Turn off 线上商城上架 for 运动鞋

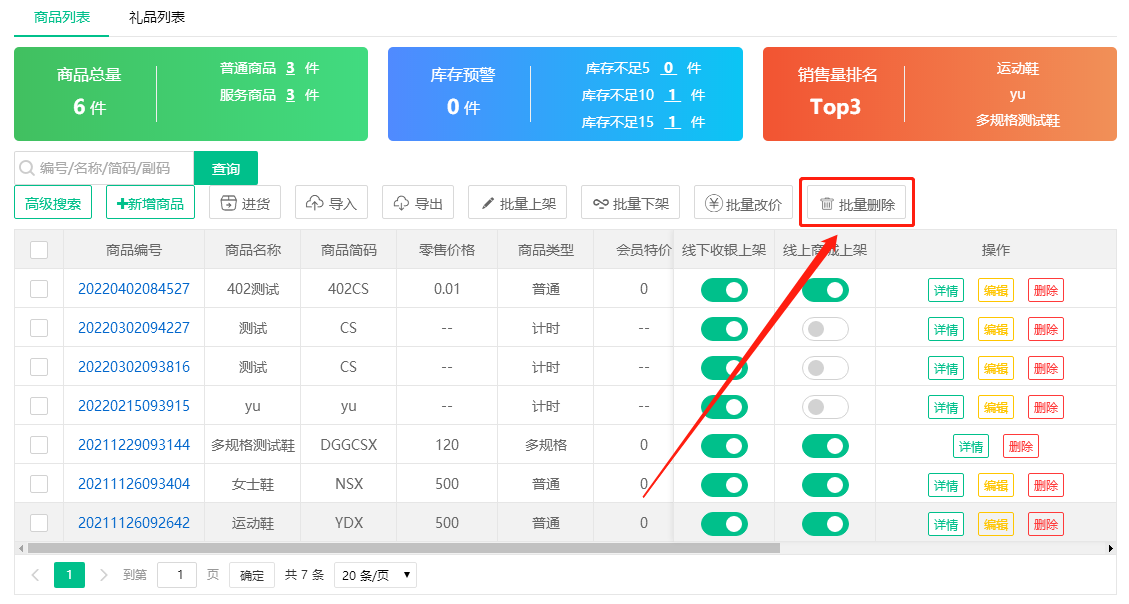pyautogui.click(x=825, y=523)
